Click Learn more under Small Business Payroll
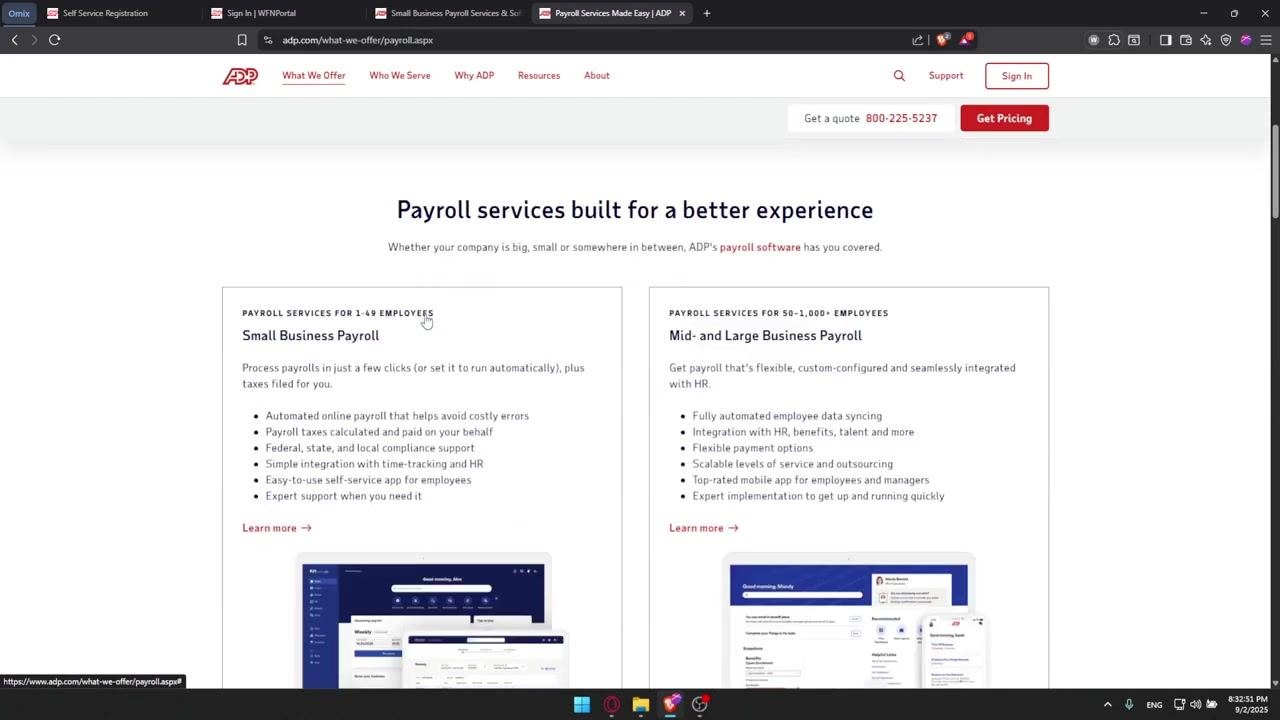The height and width of the screenshot is (720, 1280). click(x=277, y=528)
